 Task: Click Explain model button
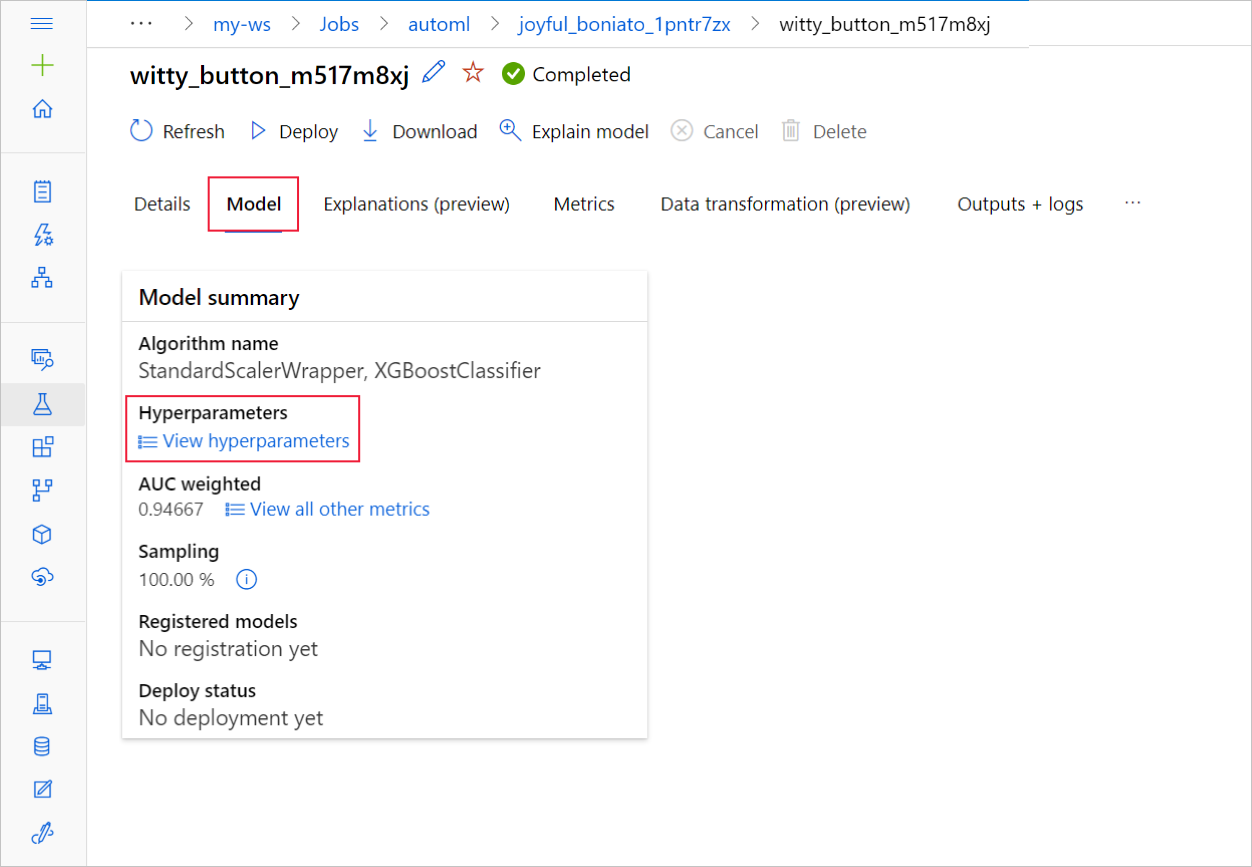coord(574,131)
